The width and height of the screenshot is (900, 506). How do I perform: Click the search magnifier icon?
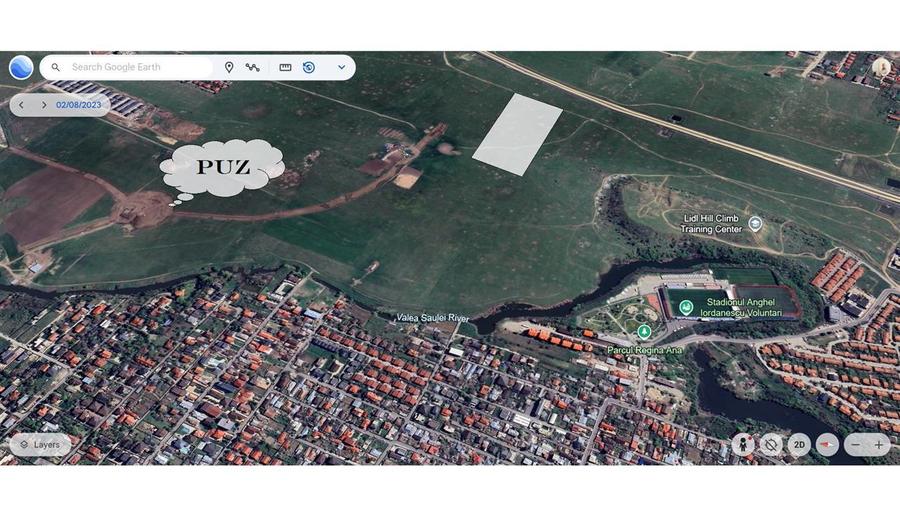(x=56, y=67)
